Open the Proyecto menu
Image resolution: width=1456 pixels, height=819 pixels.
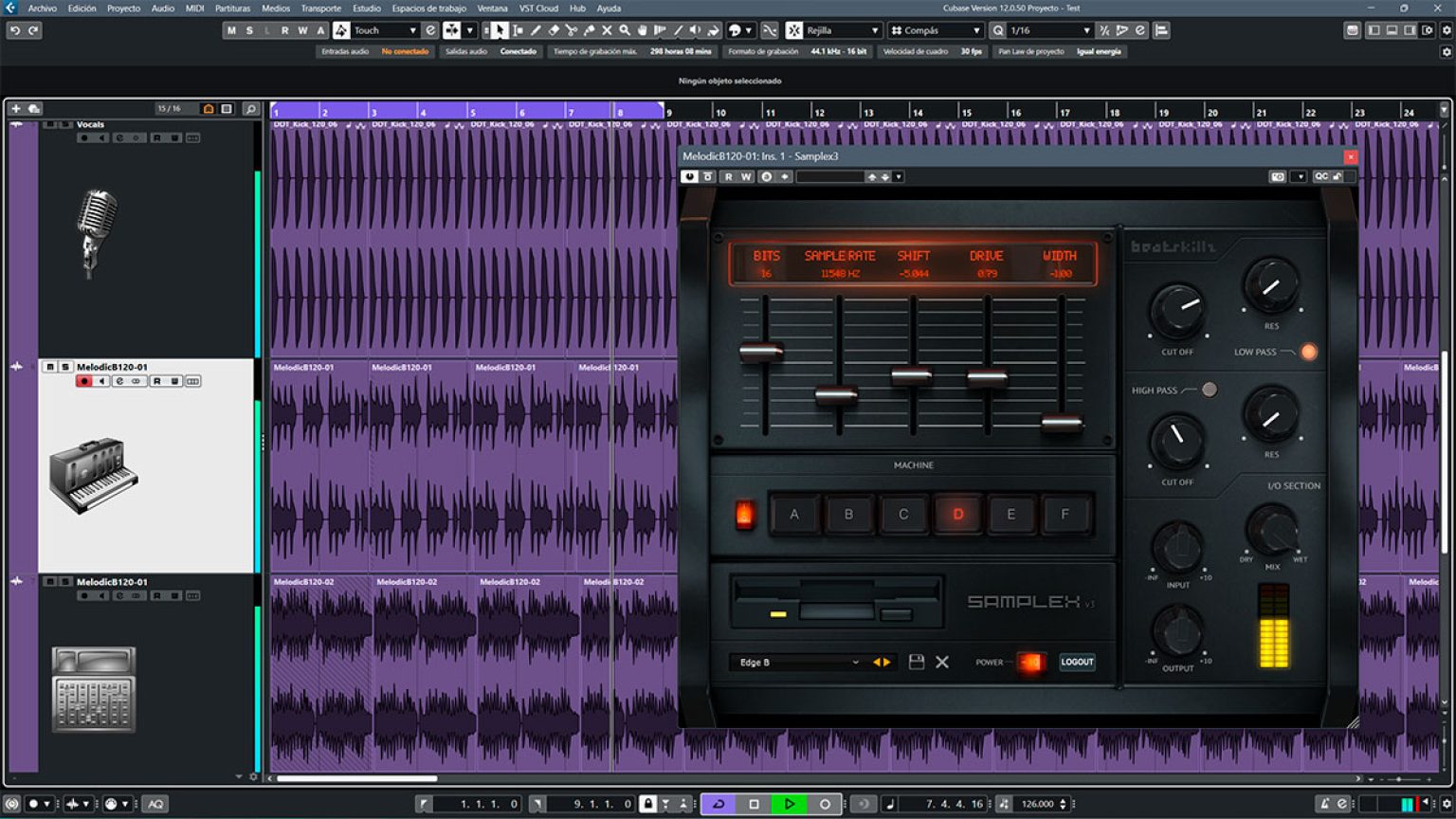(123, 8)
